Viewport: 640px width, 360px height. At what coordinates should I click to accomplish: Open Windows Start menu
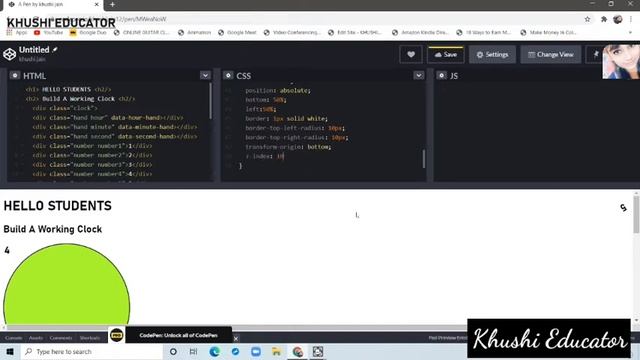[x=10, y=351]
